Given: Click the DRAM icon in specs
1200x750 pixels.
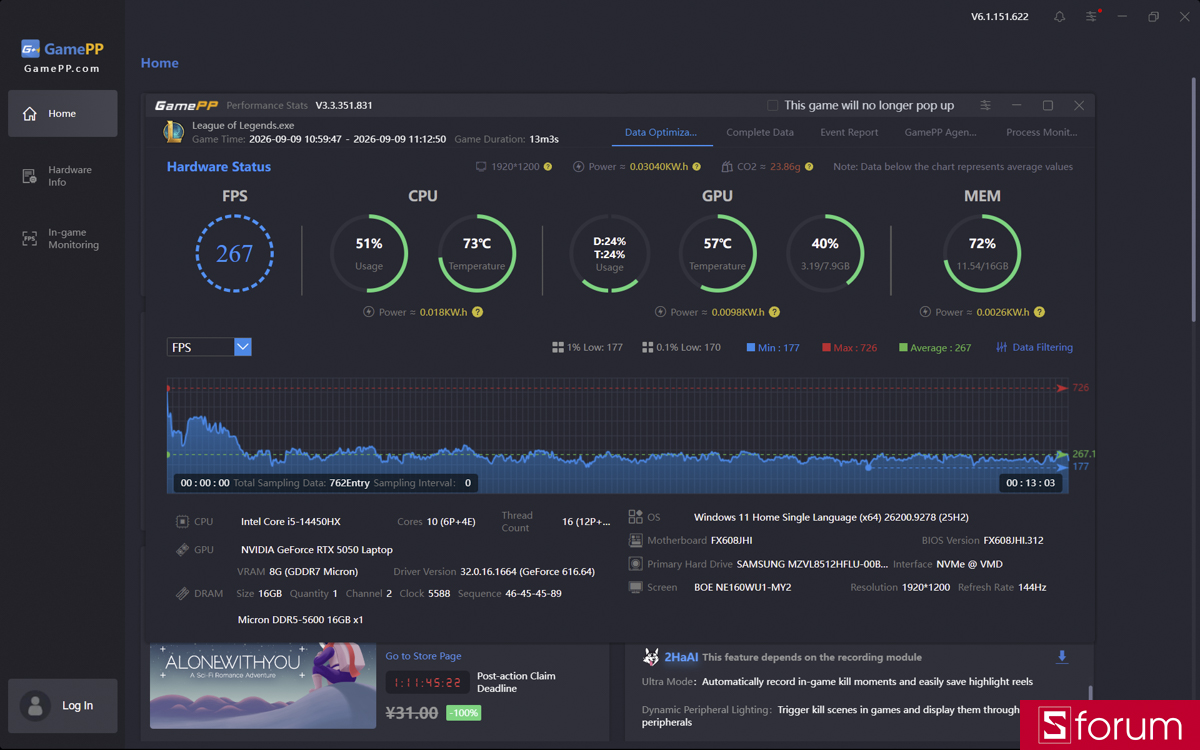Looking at the screenshot, I should pyautogui.click(x=182, y=593).
